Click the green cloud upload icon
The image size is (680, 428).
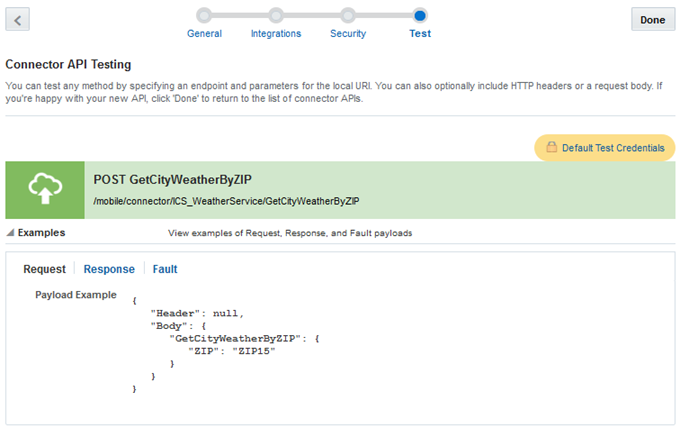click(45, 190)
